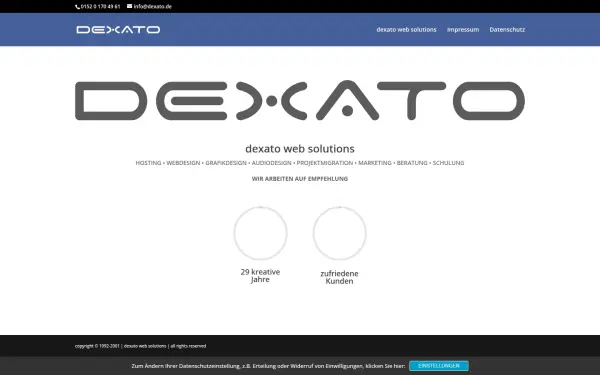Click the large DEXATO logo image

click(300, 100)
